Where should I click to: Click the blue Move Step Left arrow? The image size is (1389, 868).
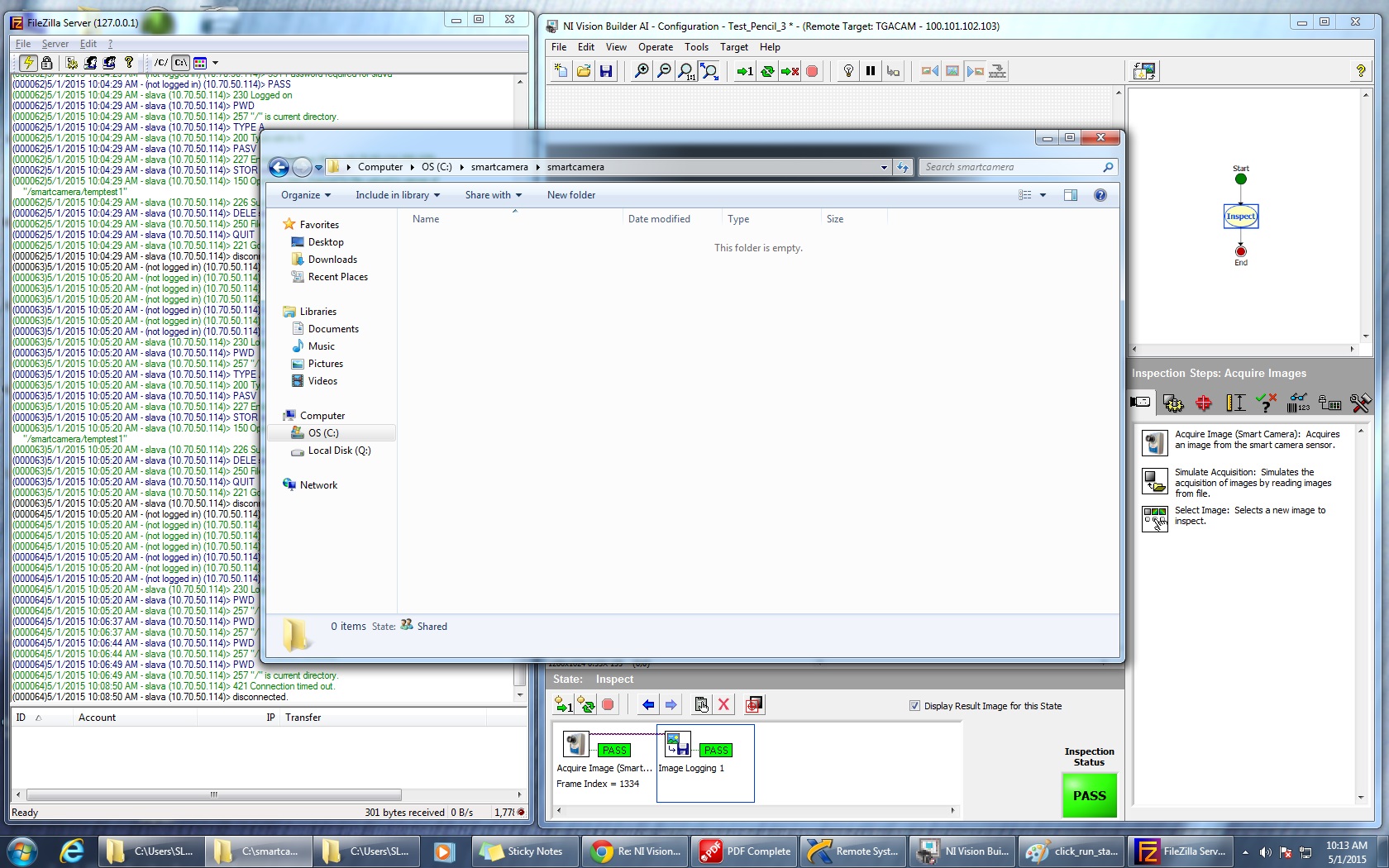tap(648, 704)
